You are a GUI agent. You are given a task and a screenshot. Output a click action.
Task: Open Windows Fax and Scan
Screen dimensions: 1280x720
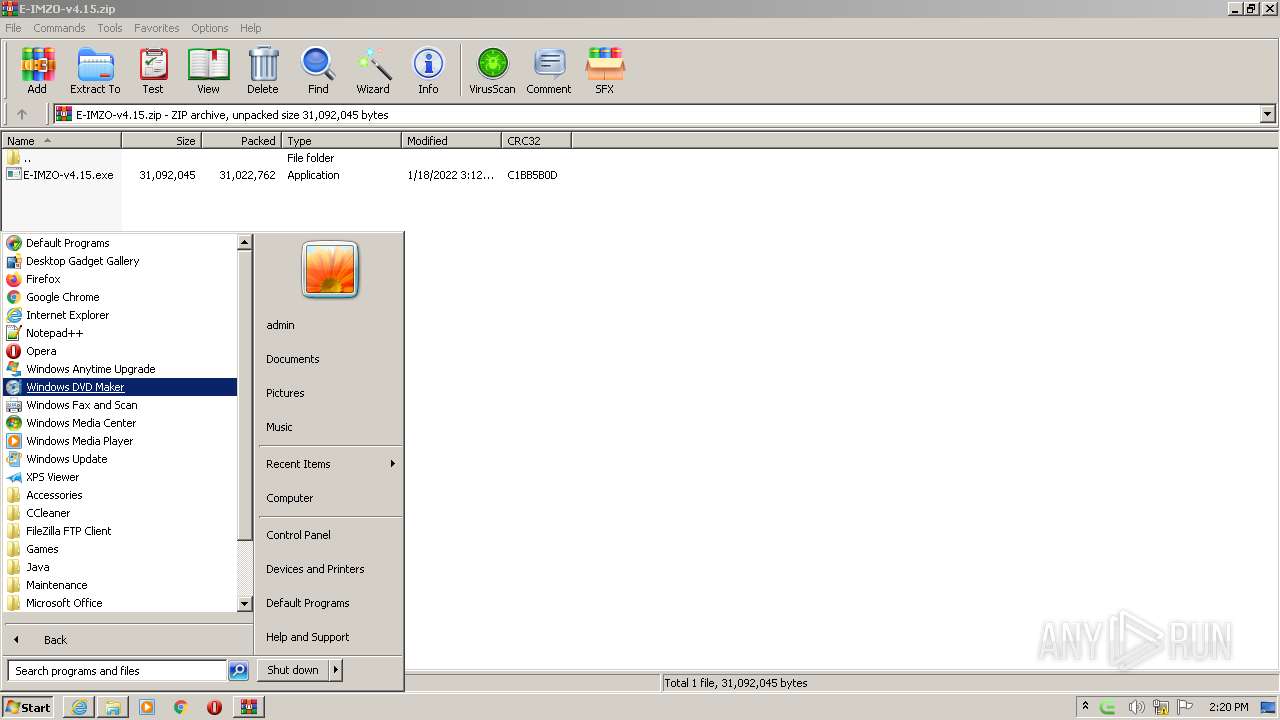tap(120, 405)
